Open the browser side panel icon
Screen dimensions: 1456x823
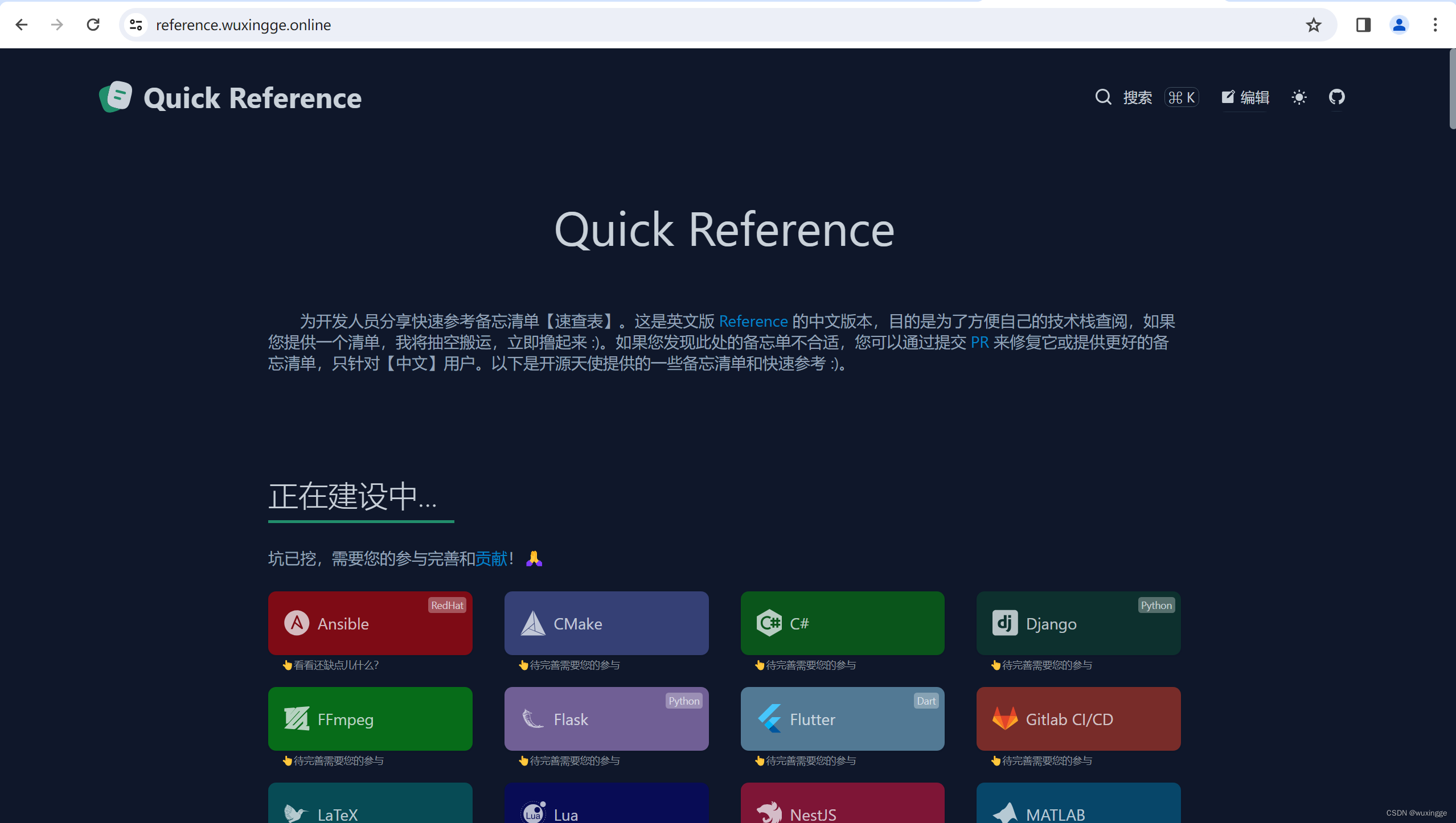click(1363, 24)
